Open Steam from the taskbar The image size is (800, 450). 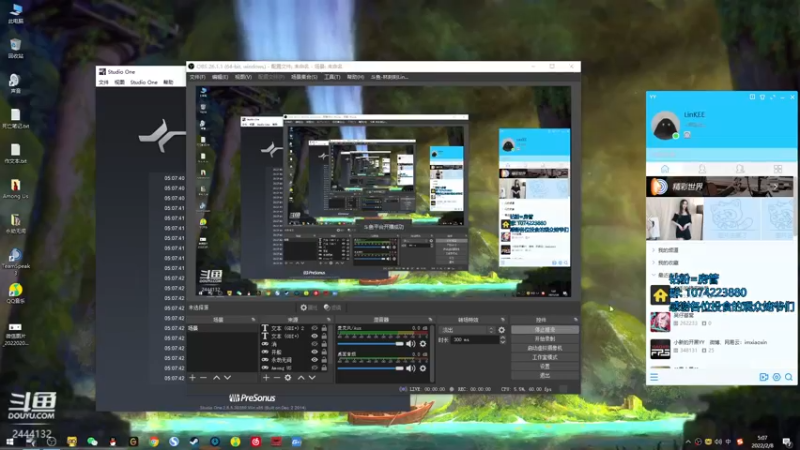[x=194, y=442]
